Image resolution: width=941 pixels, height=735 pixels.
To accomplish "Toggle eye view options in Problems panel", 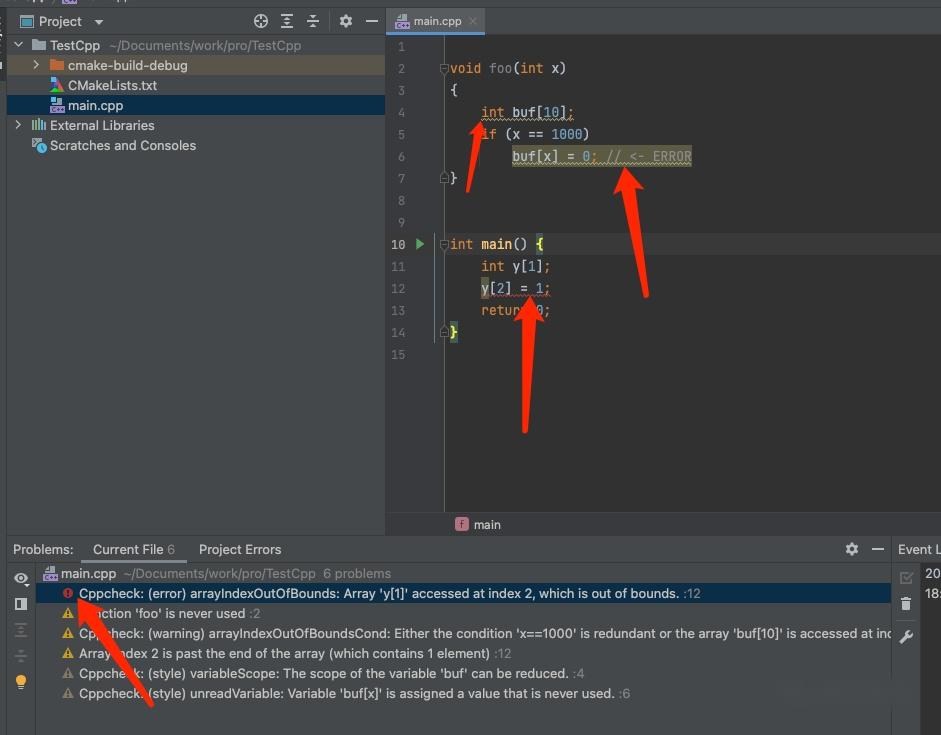I will click(x=20, y=578).
